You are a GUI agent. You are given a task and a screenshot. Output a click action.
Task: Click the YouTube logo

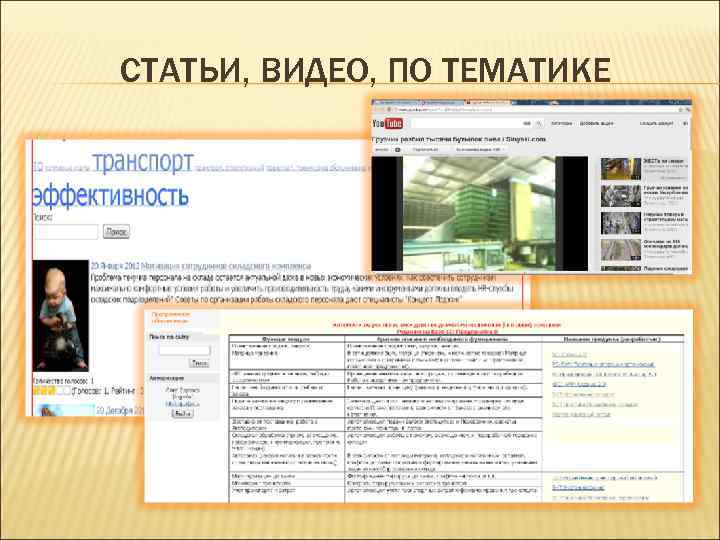[387, 123]
